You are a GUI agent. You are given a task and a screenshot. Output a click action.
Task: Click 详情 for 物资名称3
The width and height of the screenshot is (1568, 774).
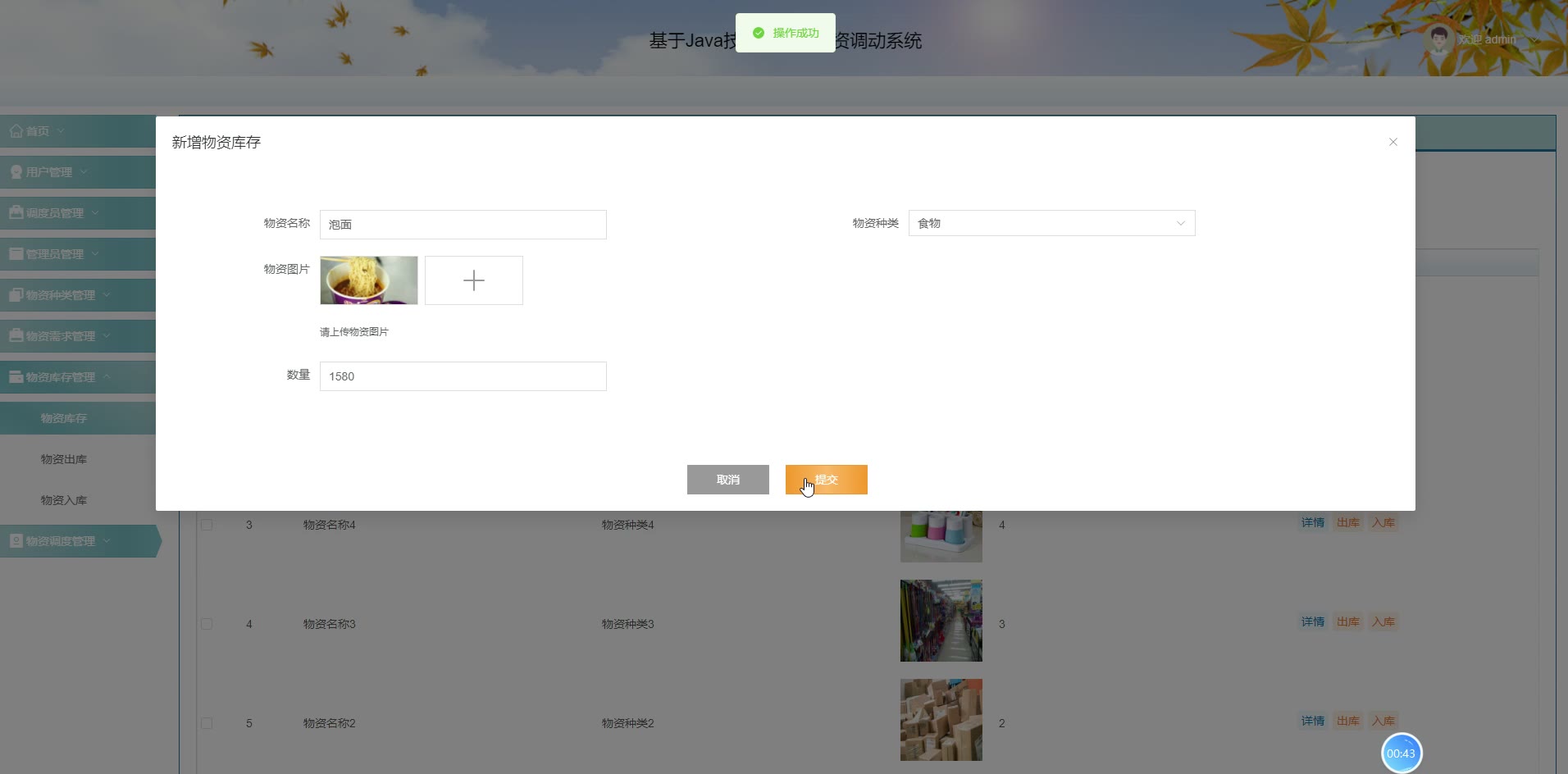pyautogui.click(x=1313, y=621)
